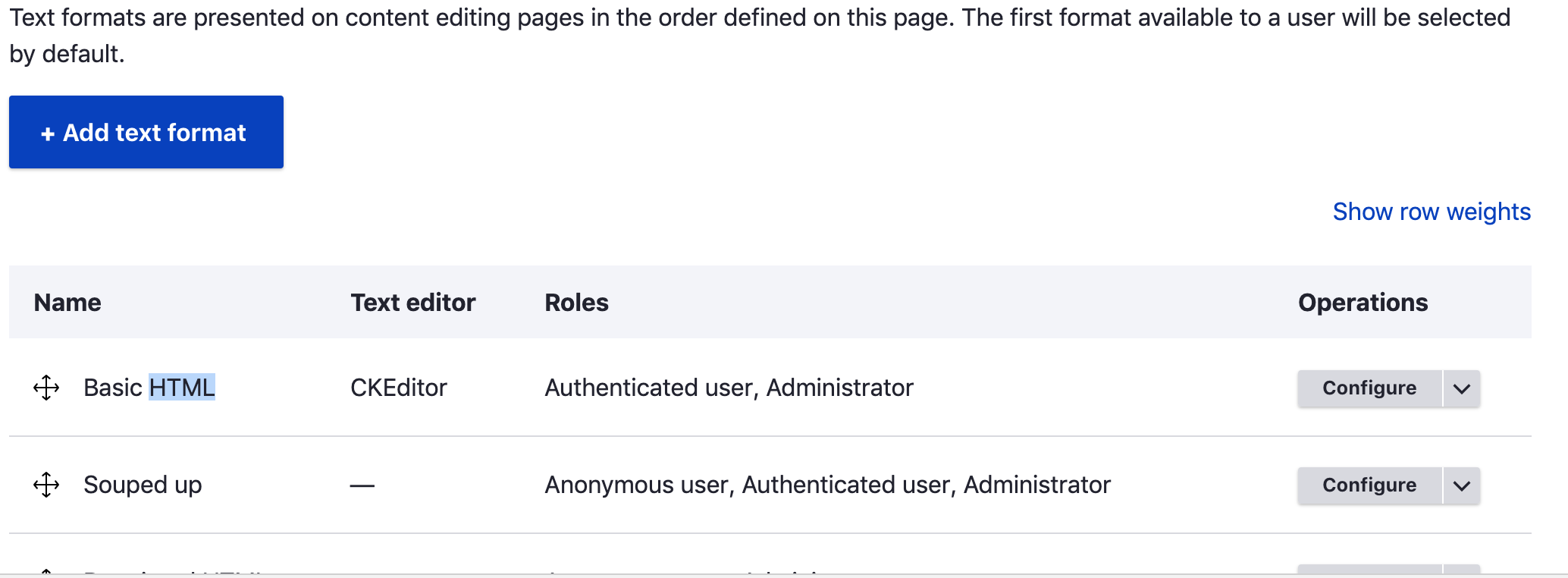The height and width of the screenshot is (578, 1568).
Task: Click the Text editor column header
Action: (x=412, y=302)
